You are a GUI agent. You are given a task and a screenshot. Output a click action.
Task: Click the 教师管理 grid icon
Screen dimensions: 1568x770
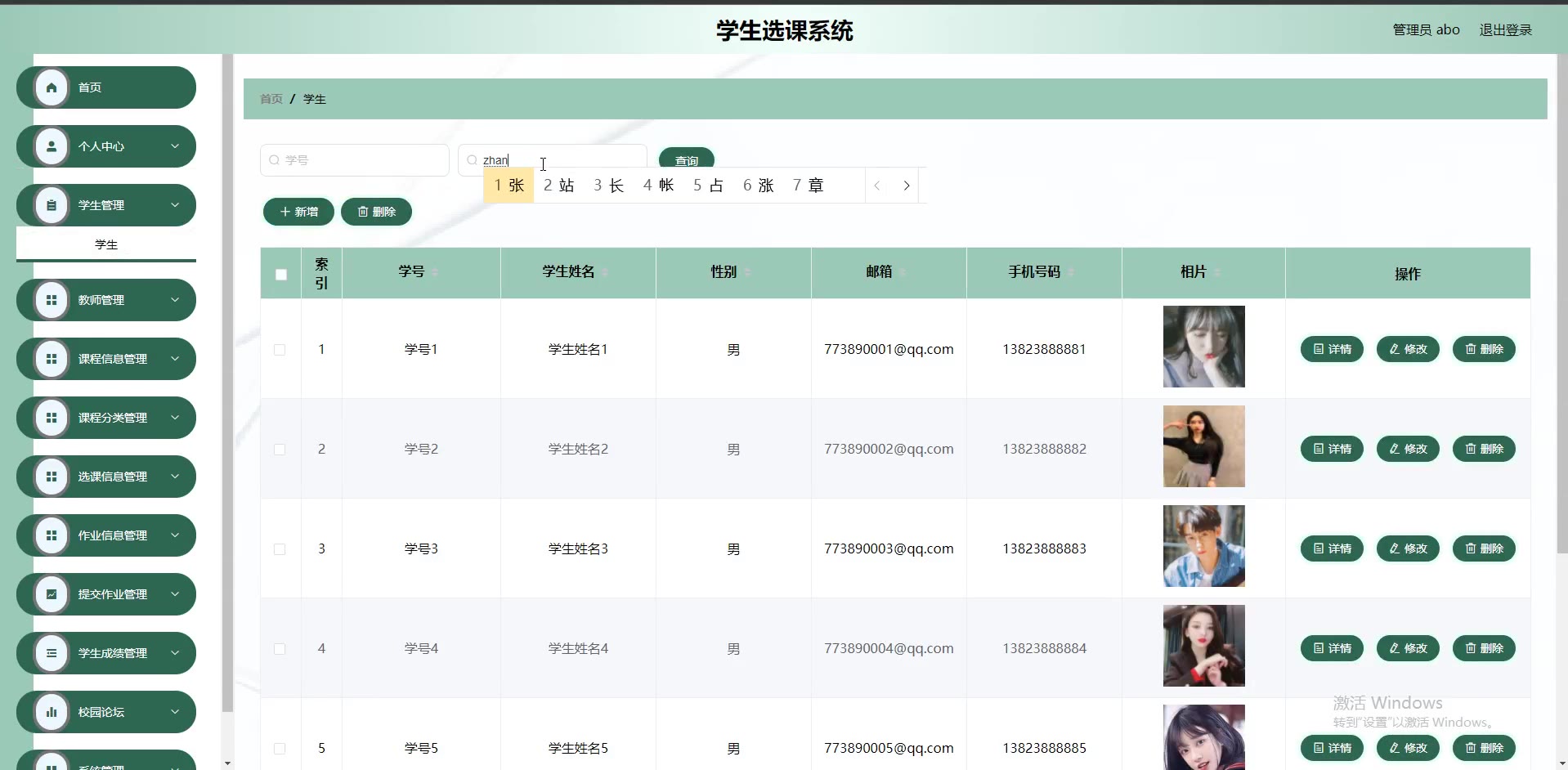click(52, 300)
